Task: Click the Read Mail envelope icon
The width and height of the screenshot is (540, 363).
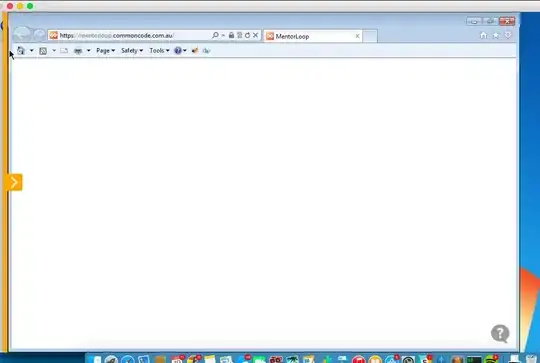Action: click(x=64, y=51)
